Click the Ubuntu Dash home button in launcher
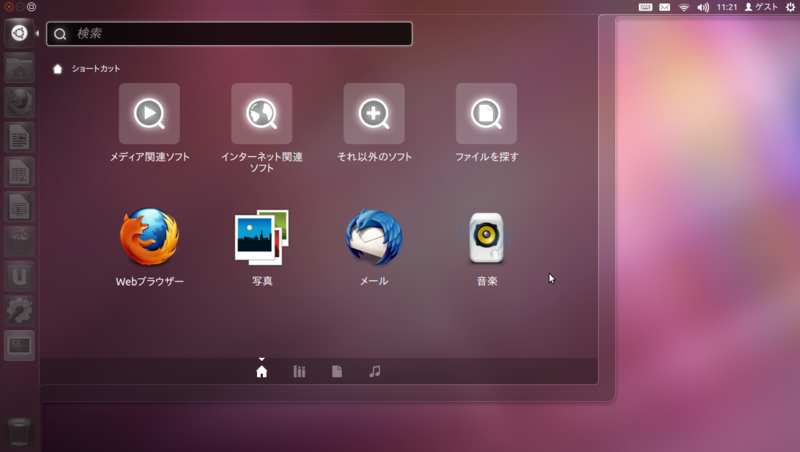This screenshot has height=452, width=800. coord(19,33)
